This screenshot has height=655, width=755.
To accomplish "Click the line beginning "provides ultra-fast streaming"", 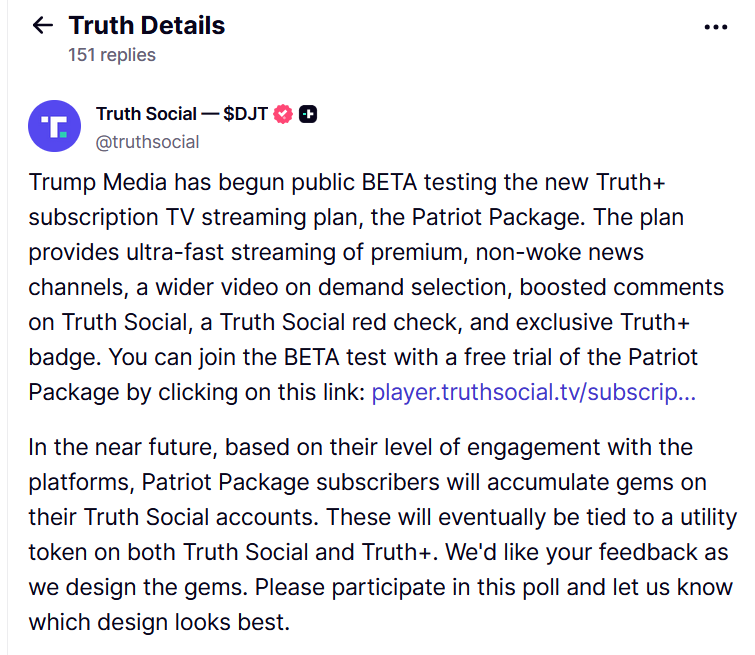I will [x=336, y=252].
